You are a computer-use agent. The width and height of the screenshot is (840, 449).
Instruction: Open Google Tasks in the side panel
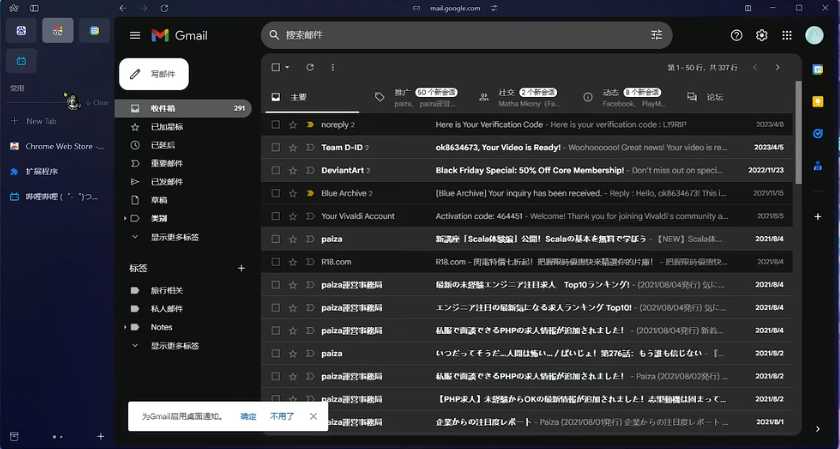[x=818, y=133]
